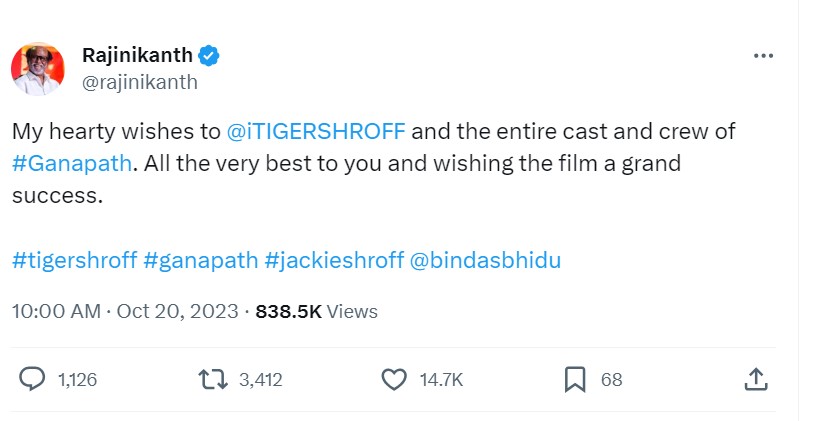This screenshot has height=421, width=817.
Task: Click the #jackieshroff hashtag
Action: click(333, 261)
